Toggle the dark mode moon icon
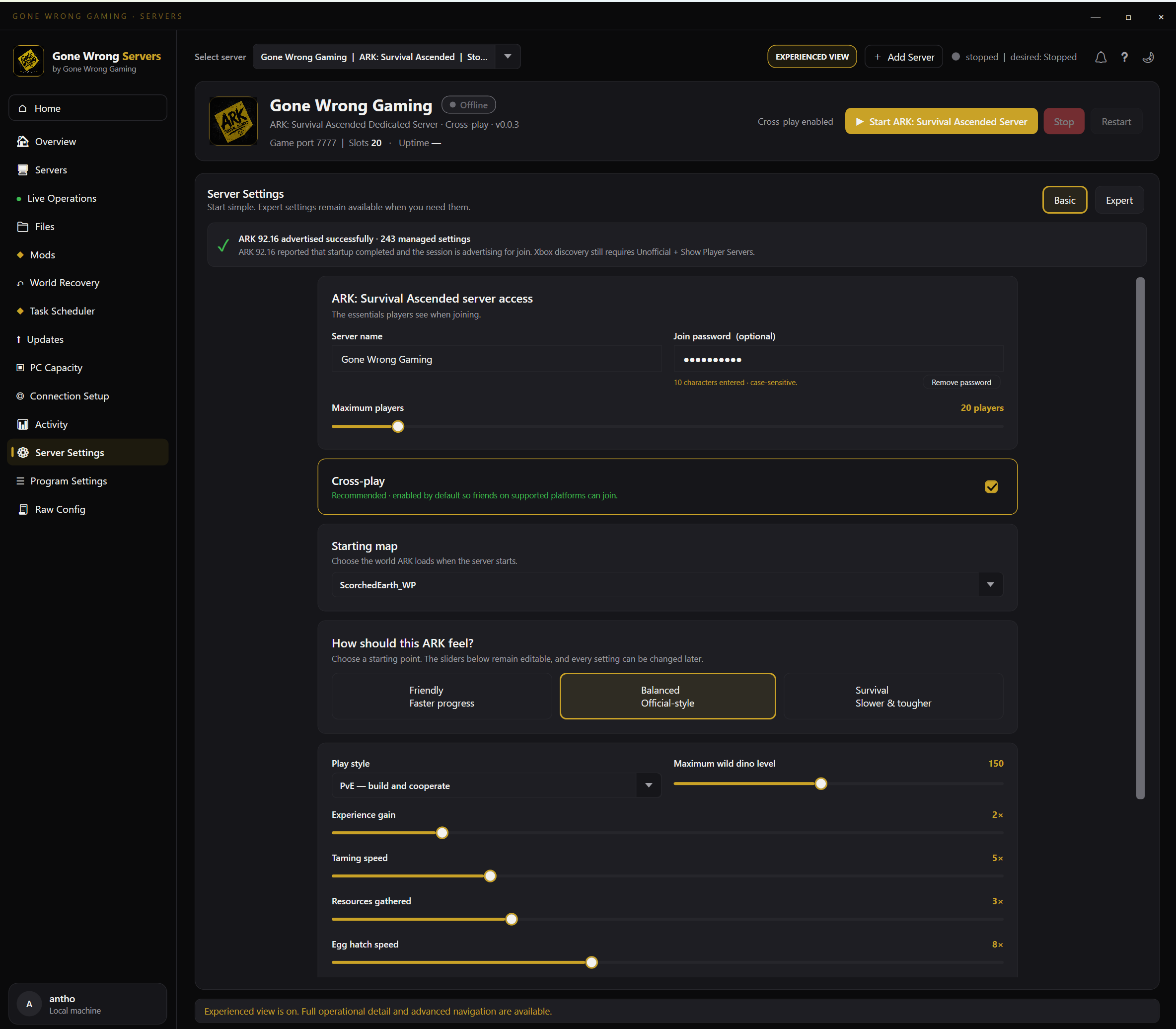1176x1029 pixels. 1149,57
